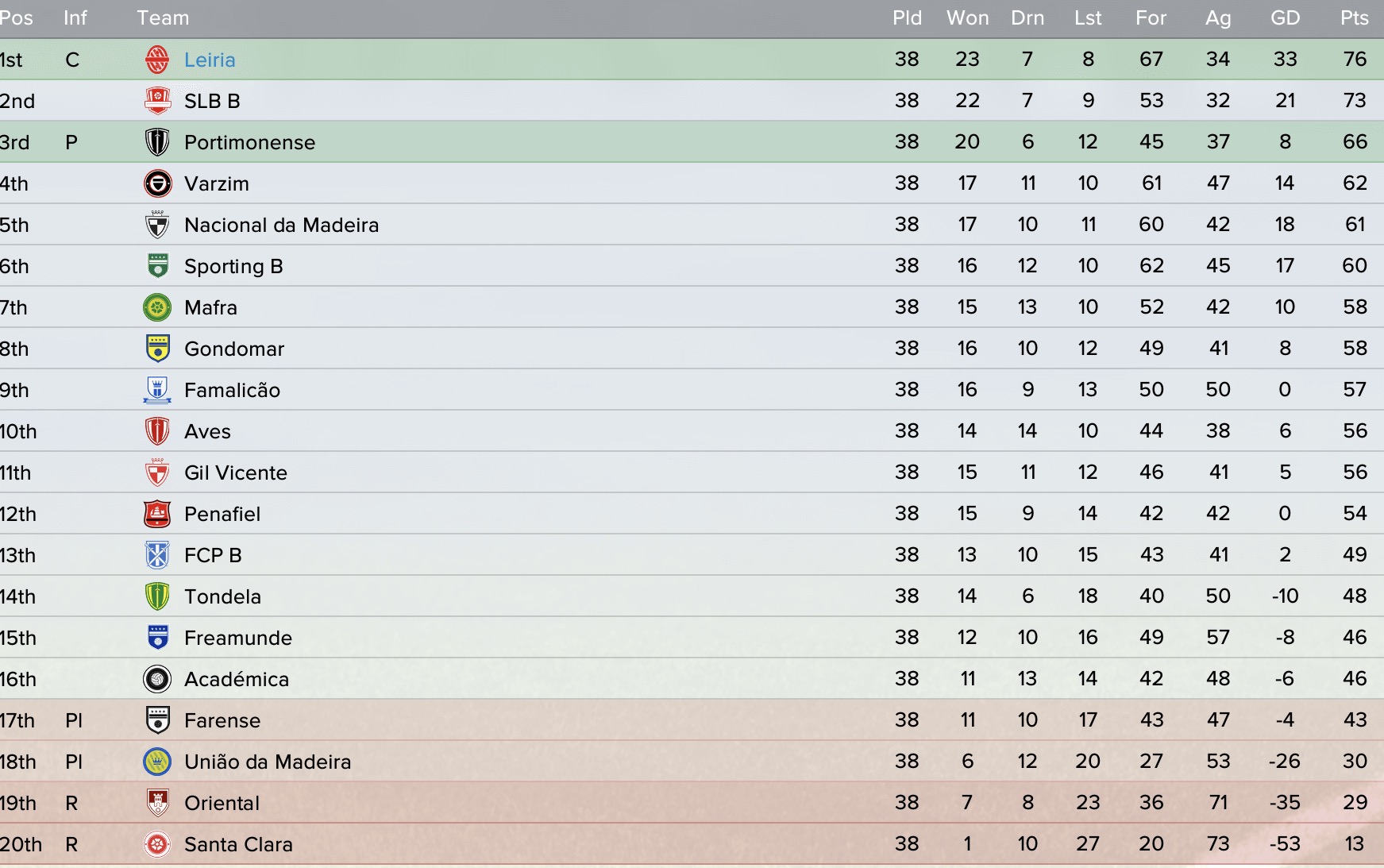The width and height of the screenshot is (1384, 868).
Task: Open the Sporting B green crest
Action: (x=157, y=266)
